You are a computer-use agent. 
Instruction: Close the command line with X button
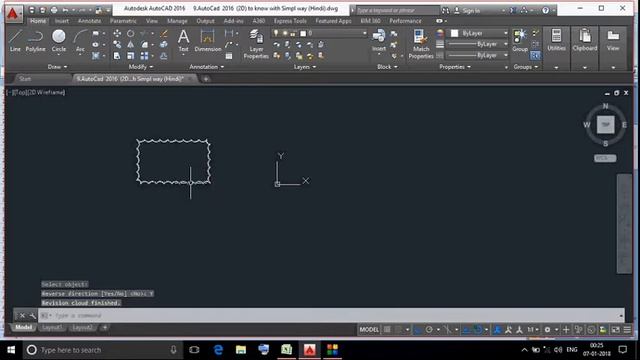[22, 316]
